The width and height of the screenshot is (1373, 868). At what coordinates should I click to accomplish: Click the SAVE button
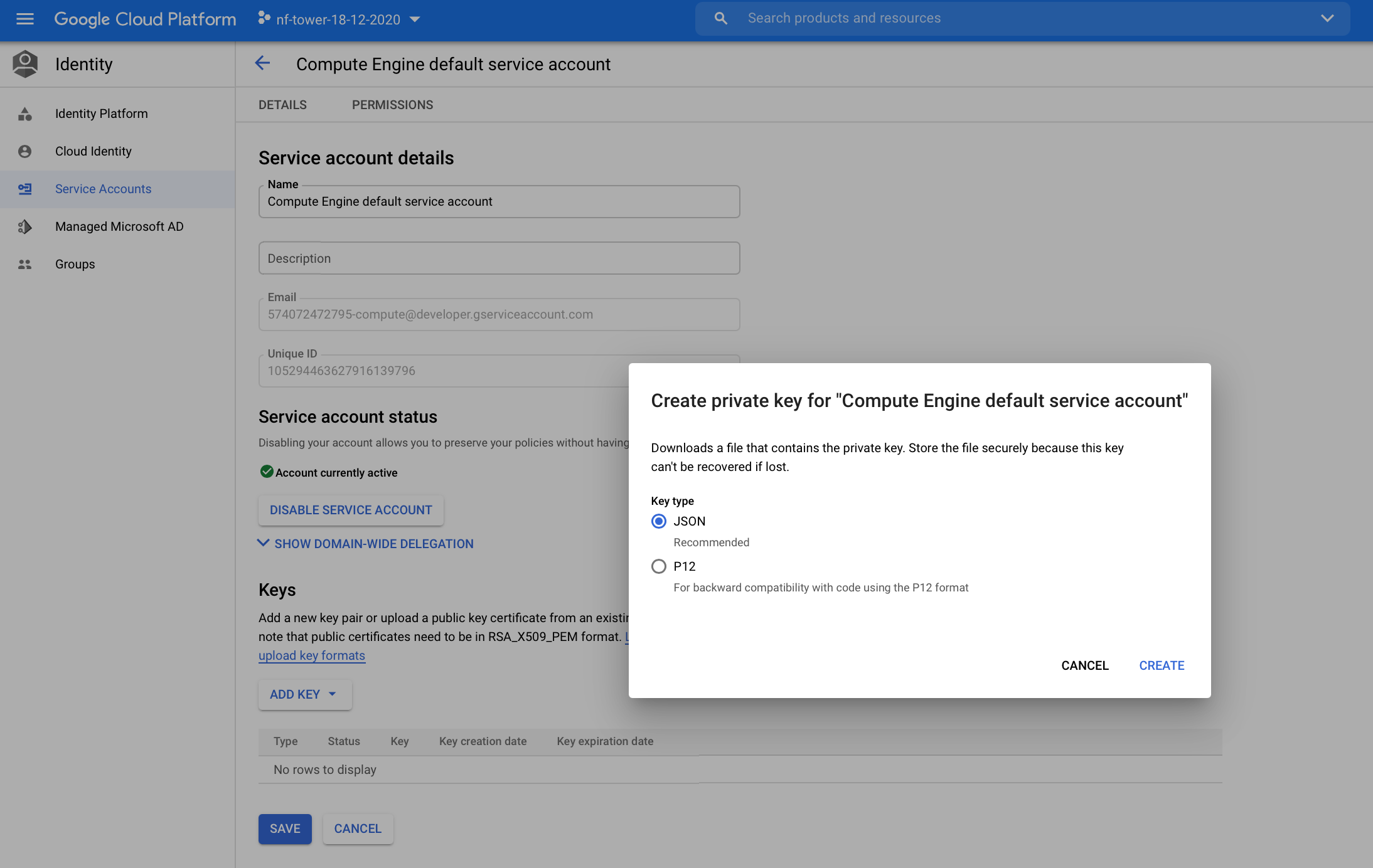(x=285, y=828)
